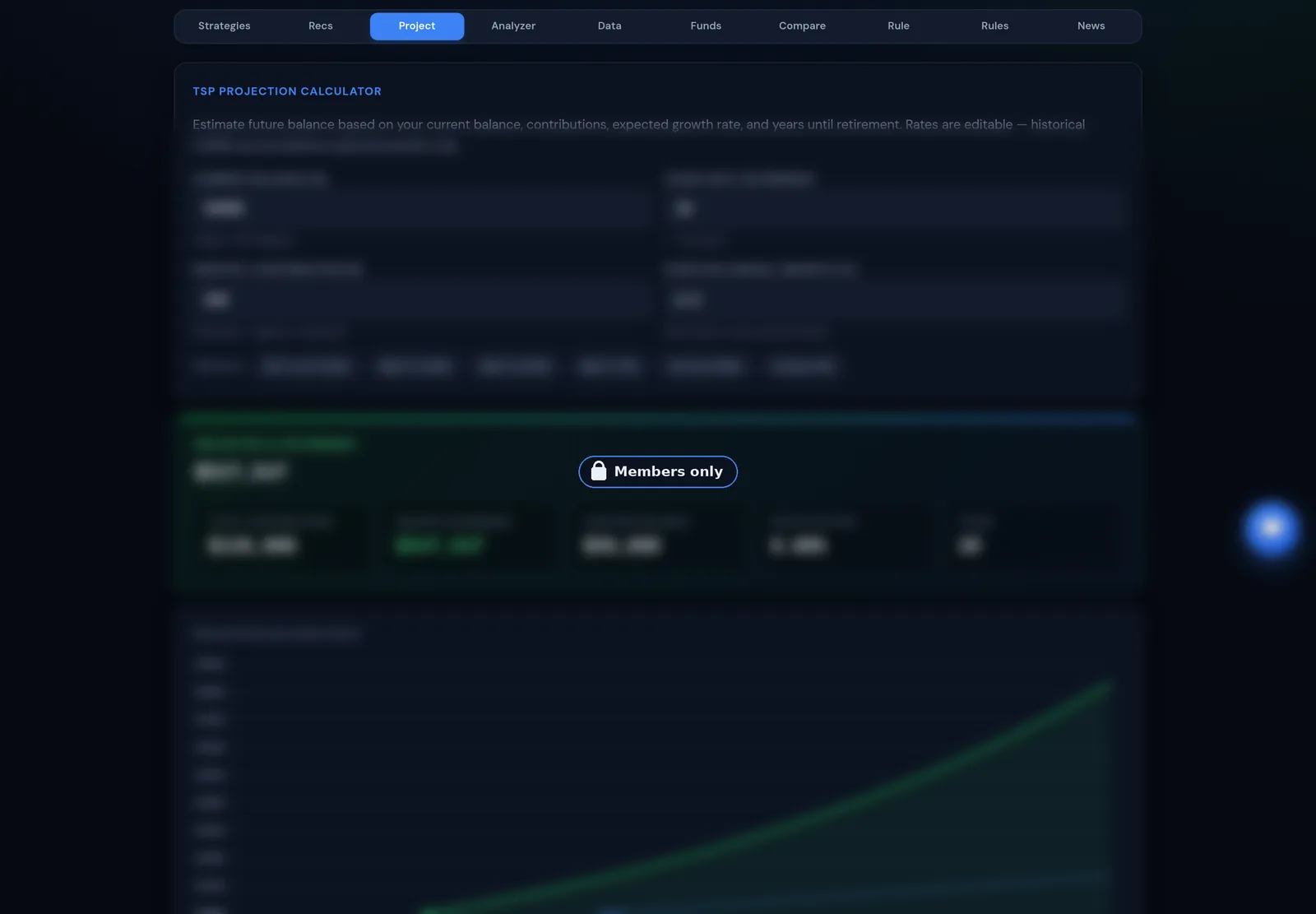The width and height of the screenshot is (1316, 914).
Task: Select the Rules tab
Action: click(994, 26)
